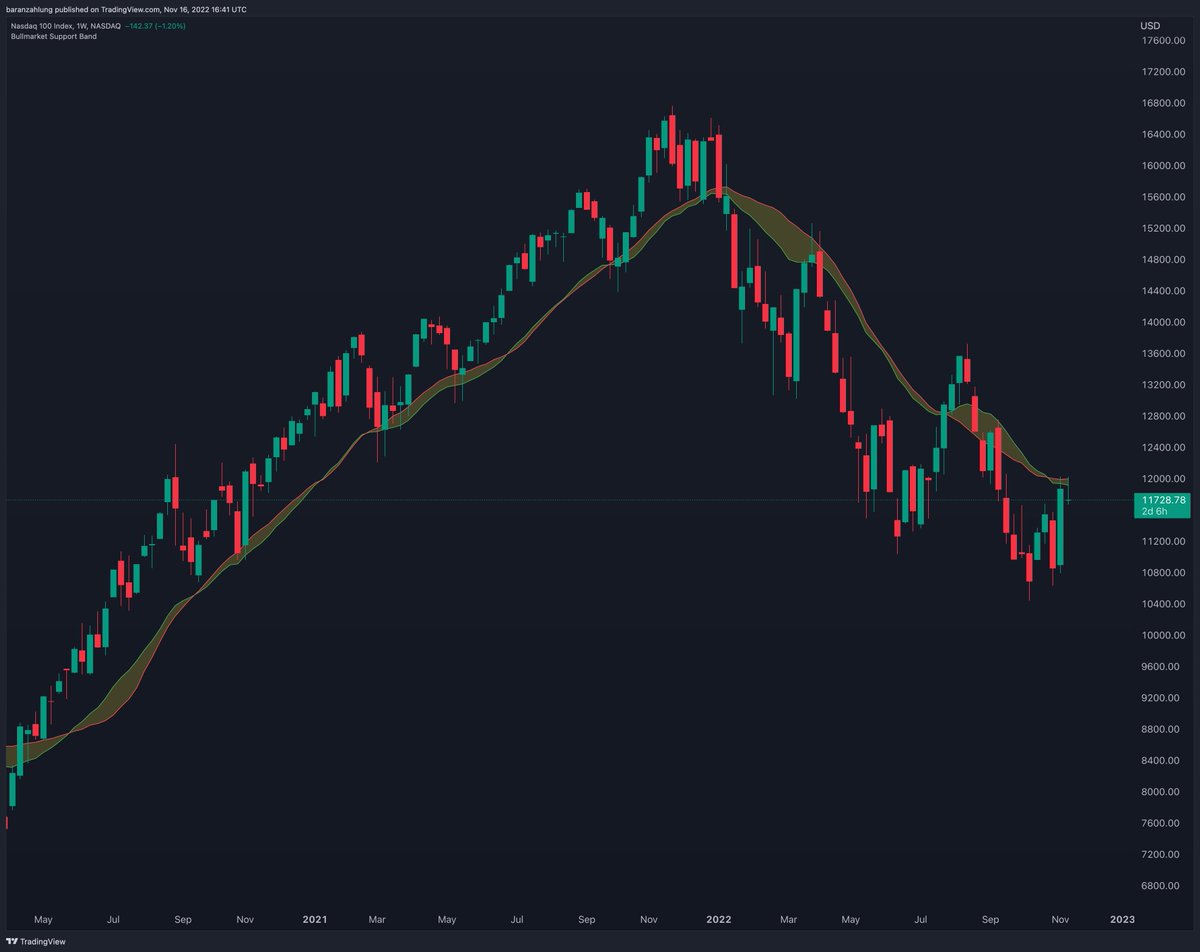Click the 16000.00 price axis label
This screenshot has height=952, width=1200.
click(x=1165, y=166)
